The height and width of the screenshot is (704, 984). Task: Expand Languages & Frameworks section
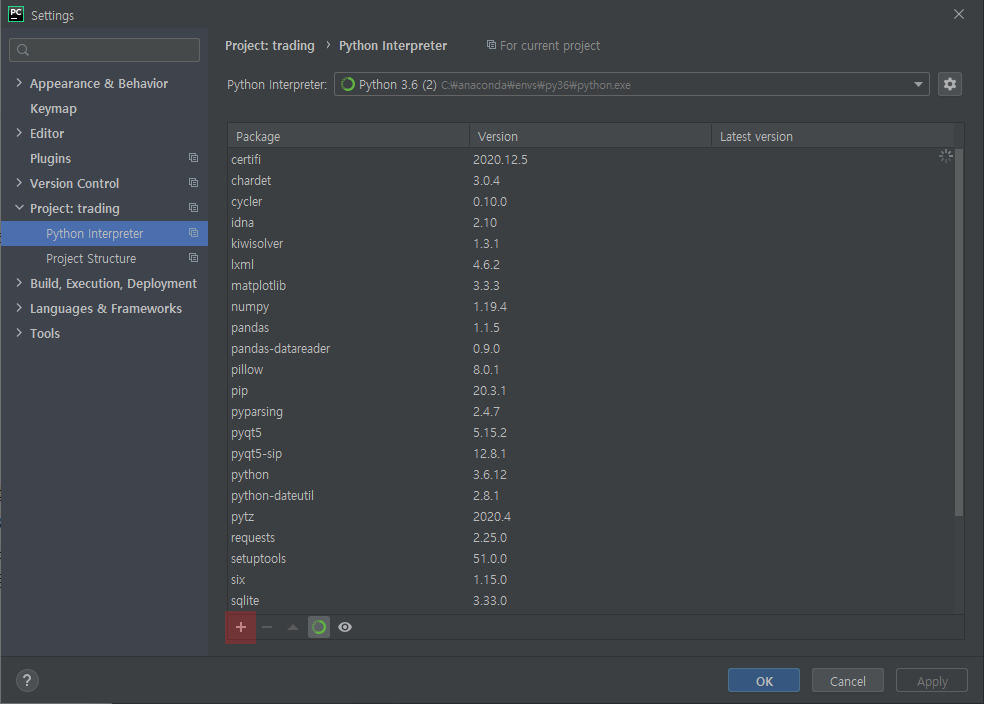(19, 308)
